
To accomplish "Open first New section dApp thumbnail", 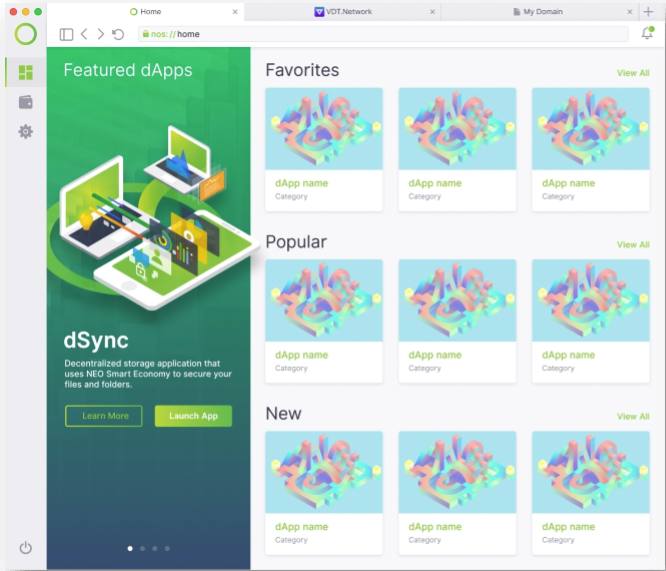I will pyautogui.click(x=324, y=472).
